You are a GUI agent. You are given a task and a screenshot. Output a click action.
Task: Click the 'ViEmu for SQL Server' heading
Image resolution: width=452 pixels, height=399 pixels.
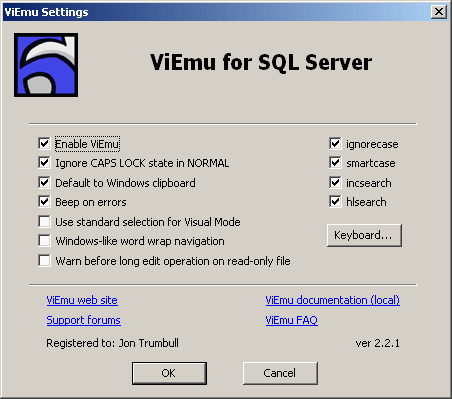point(261,62)
